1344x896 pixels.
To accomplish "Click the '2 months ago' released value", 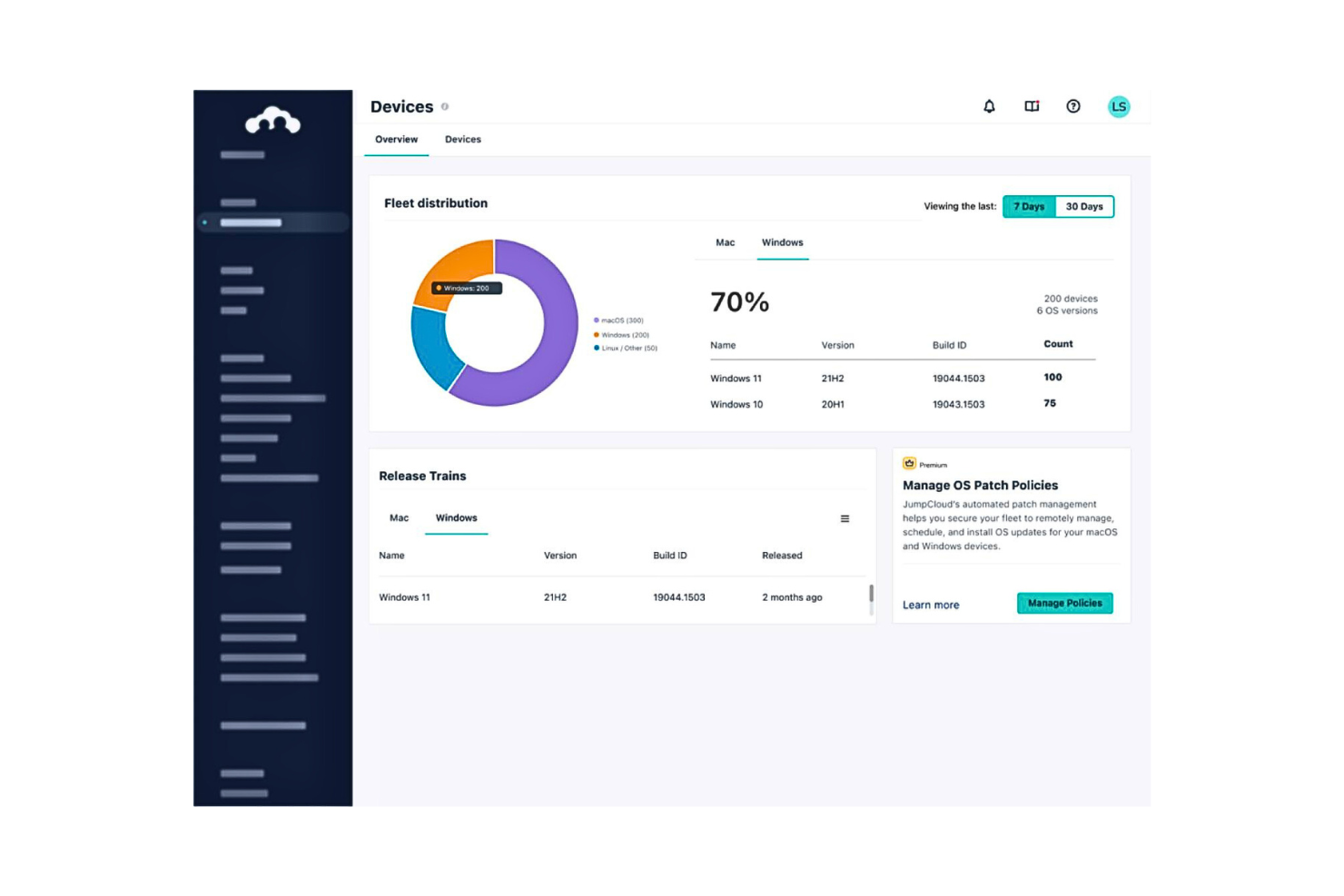I will (792, 597).
